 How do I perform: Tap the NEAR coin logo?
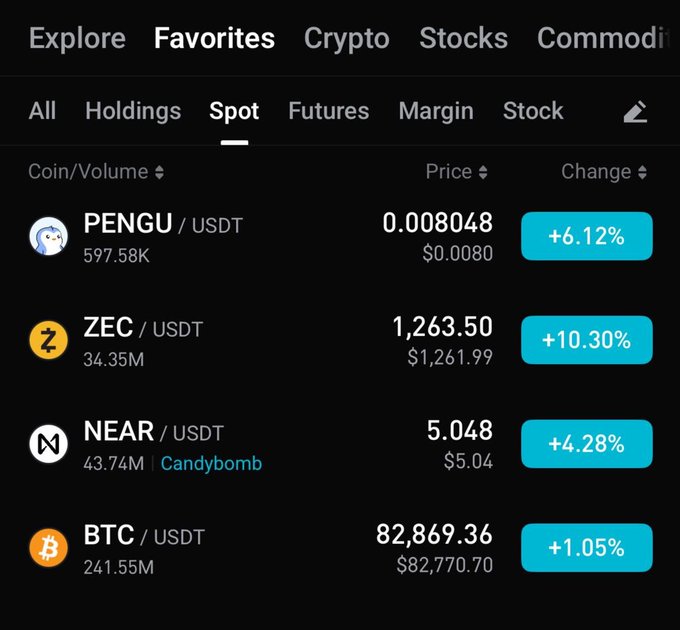49,444
